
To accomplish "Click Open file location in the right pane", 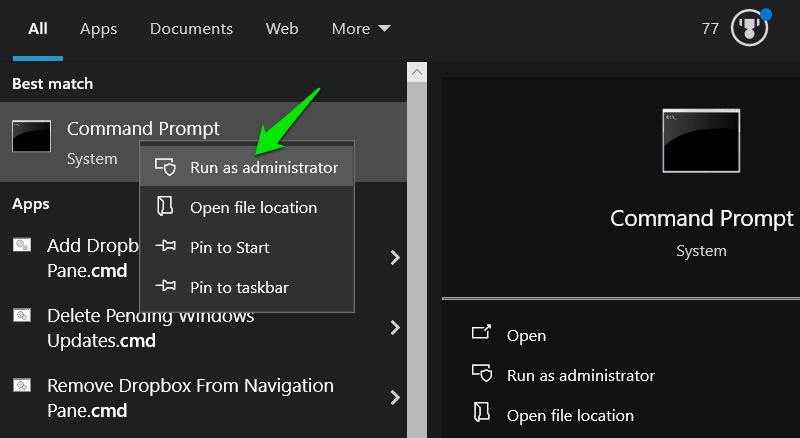I will point(570,416).
